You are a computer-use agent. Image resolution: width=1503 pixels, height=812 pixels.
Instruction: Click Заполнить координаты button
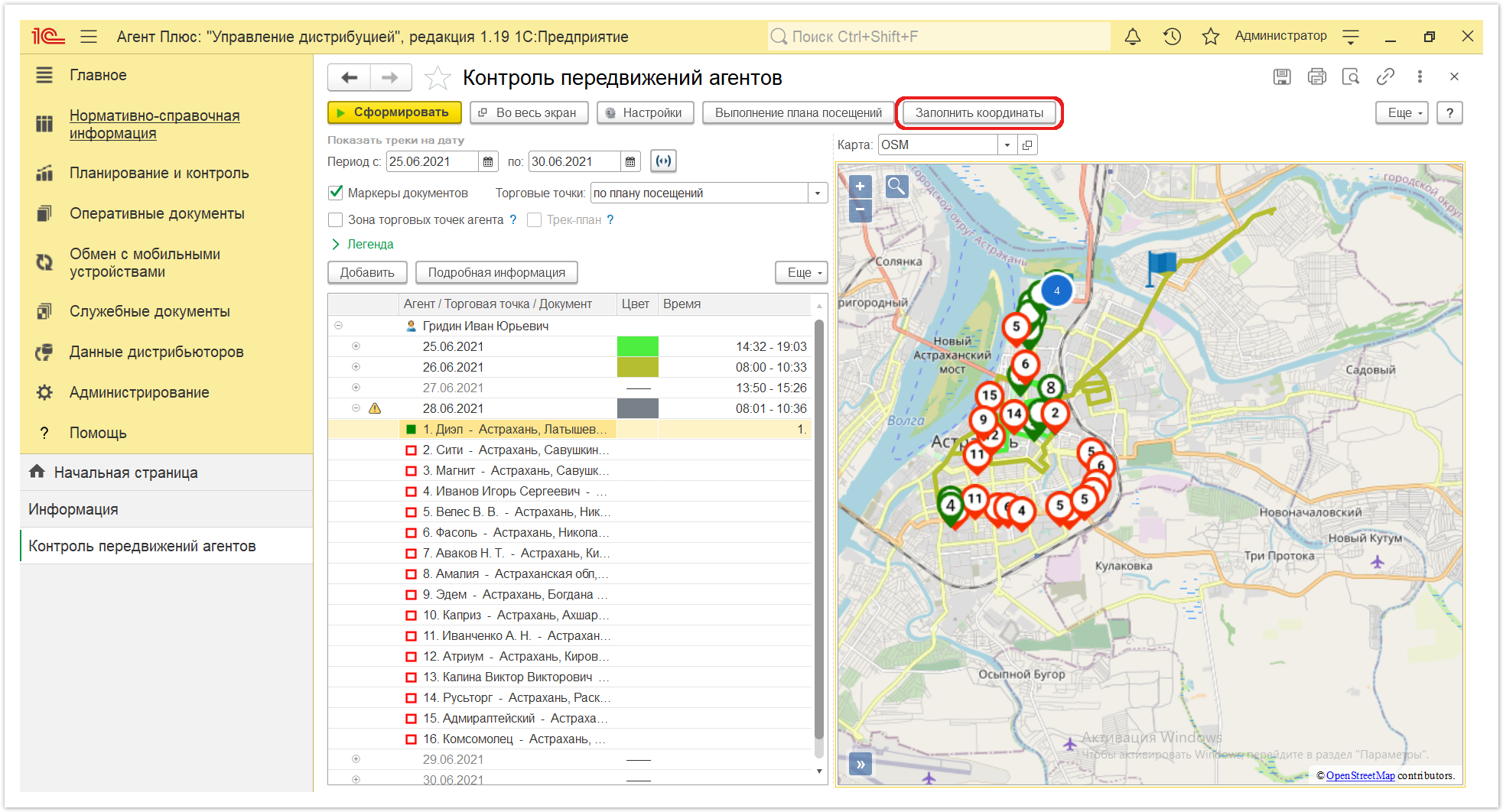tap(979, 112)
